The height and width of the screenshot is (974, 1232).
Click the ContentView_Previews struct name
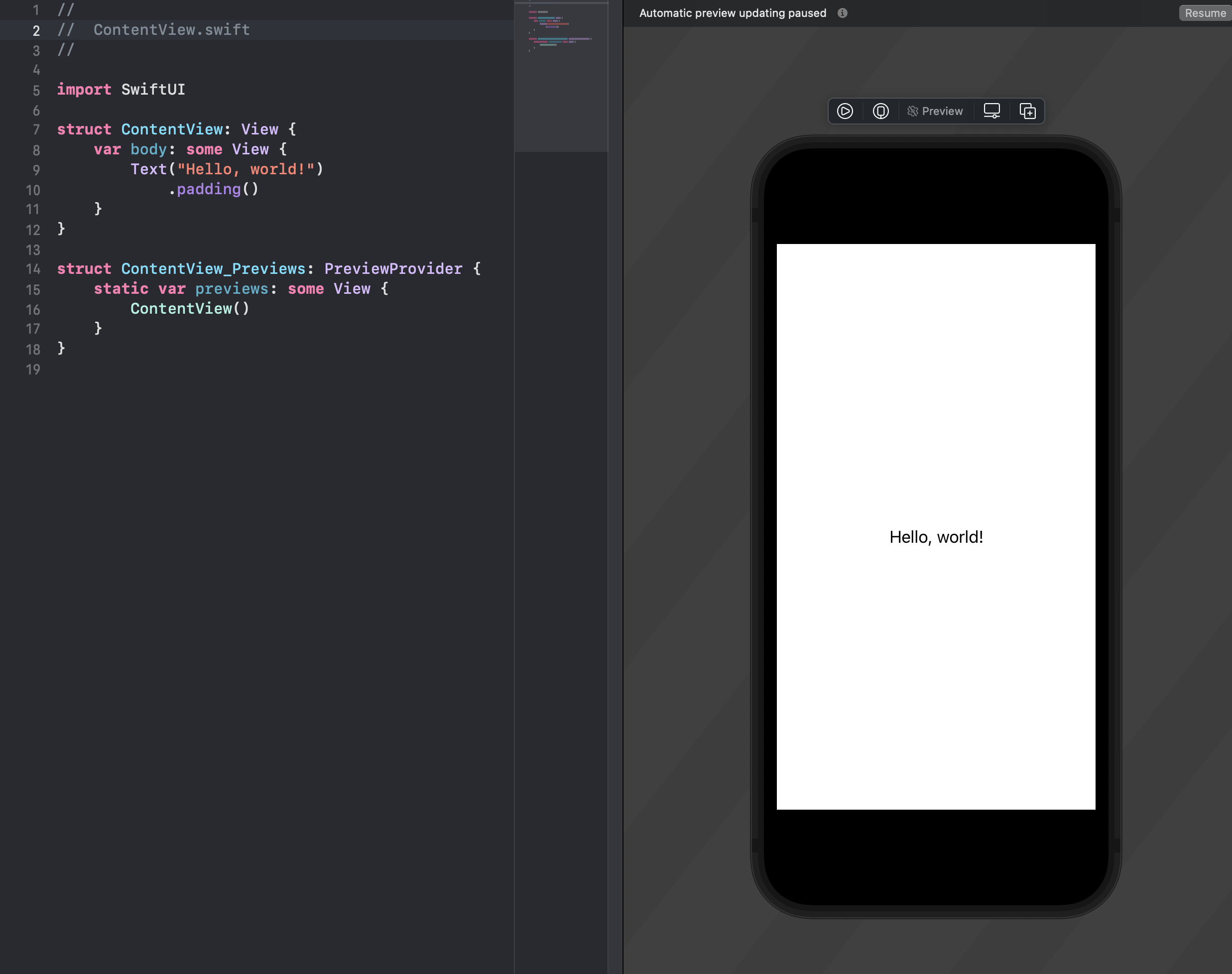click(213, 268)
